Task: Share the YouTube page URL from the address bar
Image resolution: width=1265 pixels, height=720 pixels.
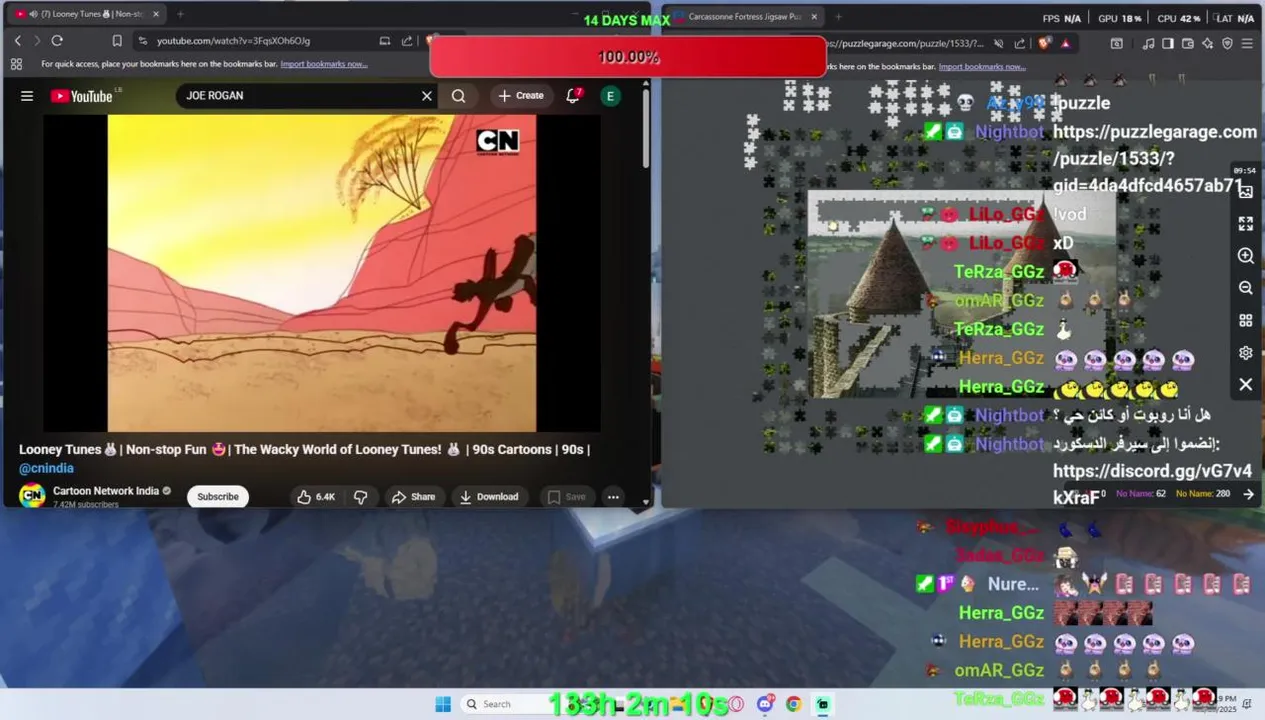Action: (407, 41)
